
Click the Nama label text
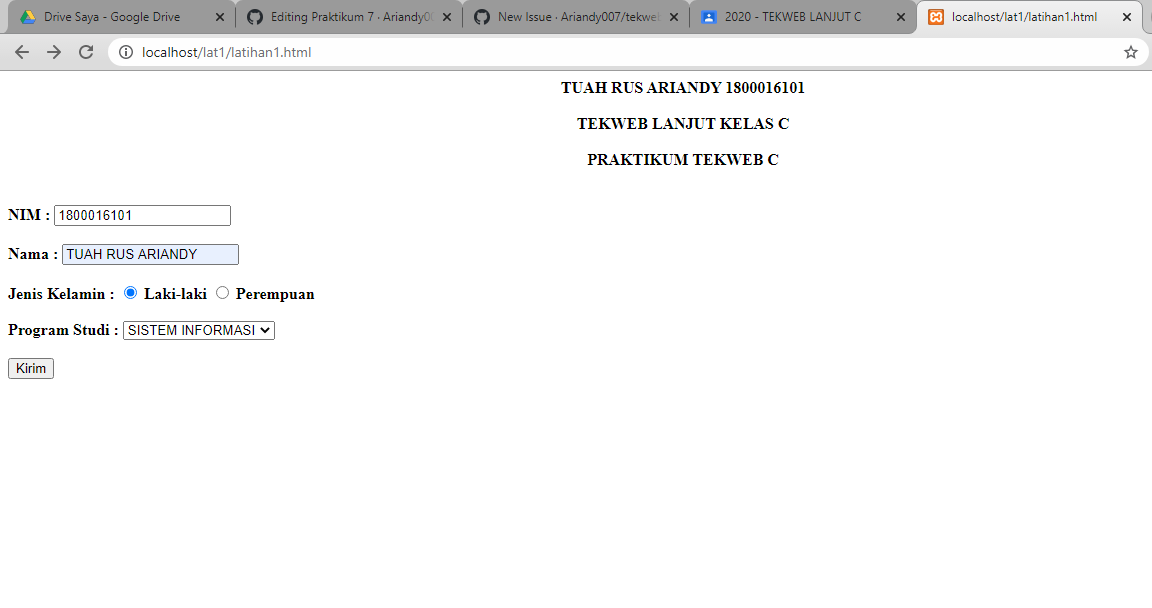click(33, 254)
